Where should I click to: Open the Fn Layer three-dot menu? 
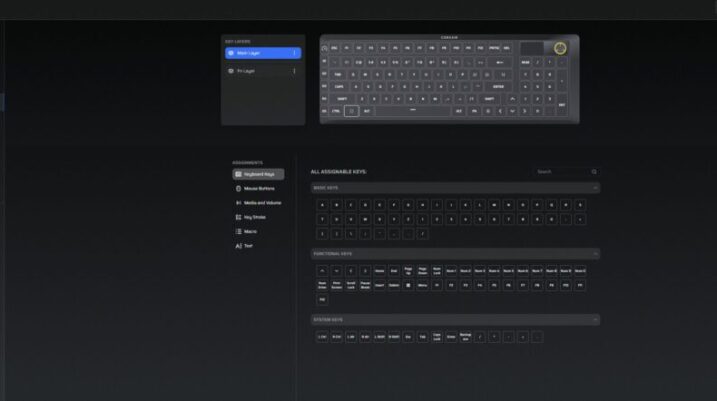tap(294, 71)
